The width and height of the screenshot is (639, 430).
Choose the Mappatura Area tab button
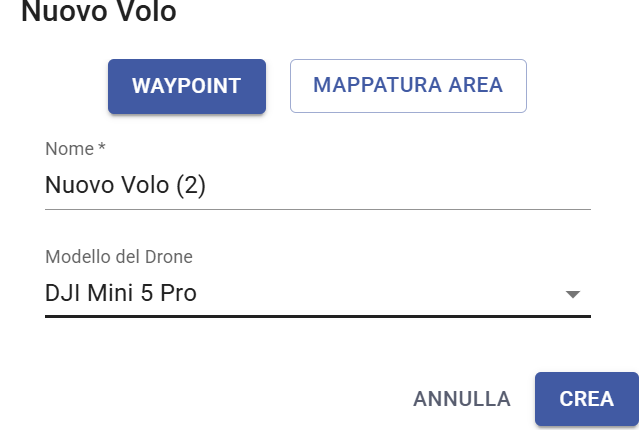coord(408,86)
